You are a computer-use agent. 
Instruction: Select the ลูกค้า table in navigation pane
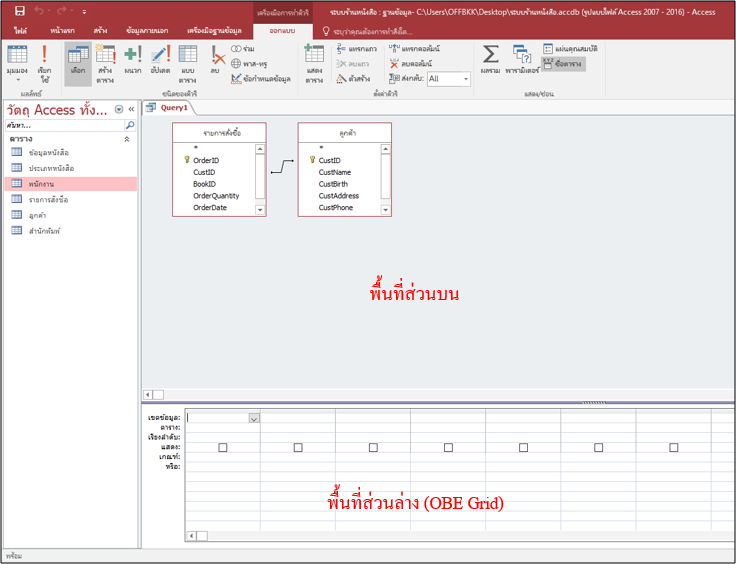point(71,215)
